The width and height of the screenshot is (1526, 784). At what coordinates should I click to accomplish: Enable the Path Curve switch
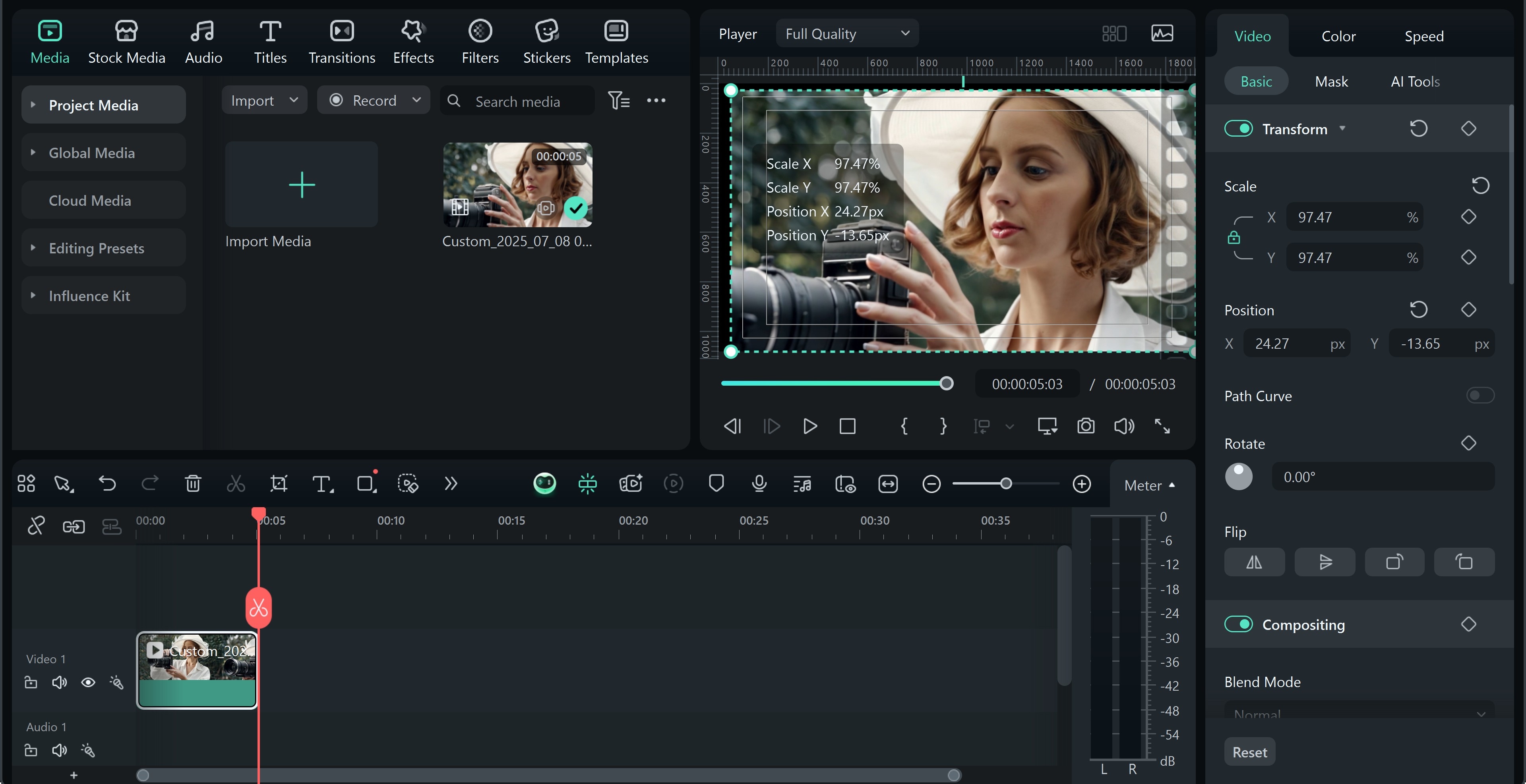coord(1480,396)
